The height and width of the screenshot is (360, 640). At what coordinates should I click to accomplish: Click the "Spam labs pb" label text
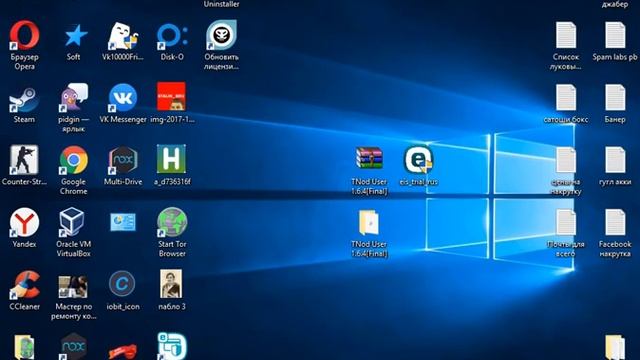tap(615, 57)
